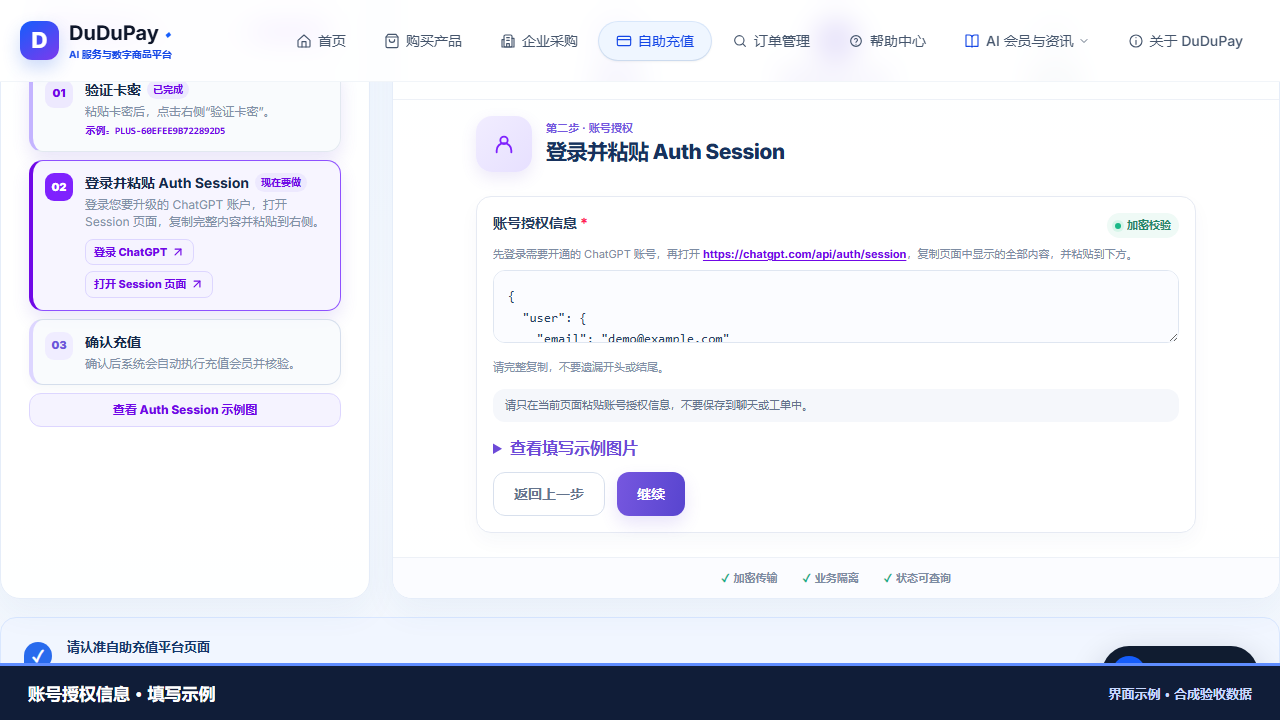Image resolution: width=1280 pixels, height=720 pixels.
Task: Click the DuDuPay D logo icon
Action: point(40,40)
